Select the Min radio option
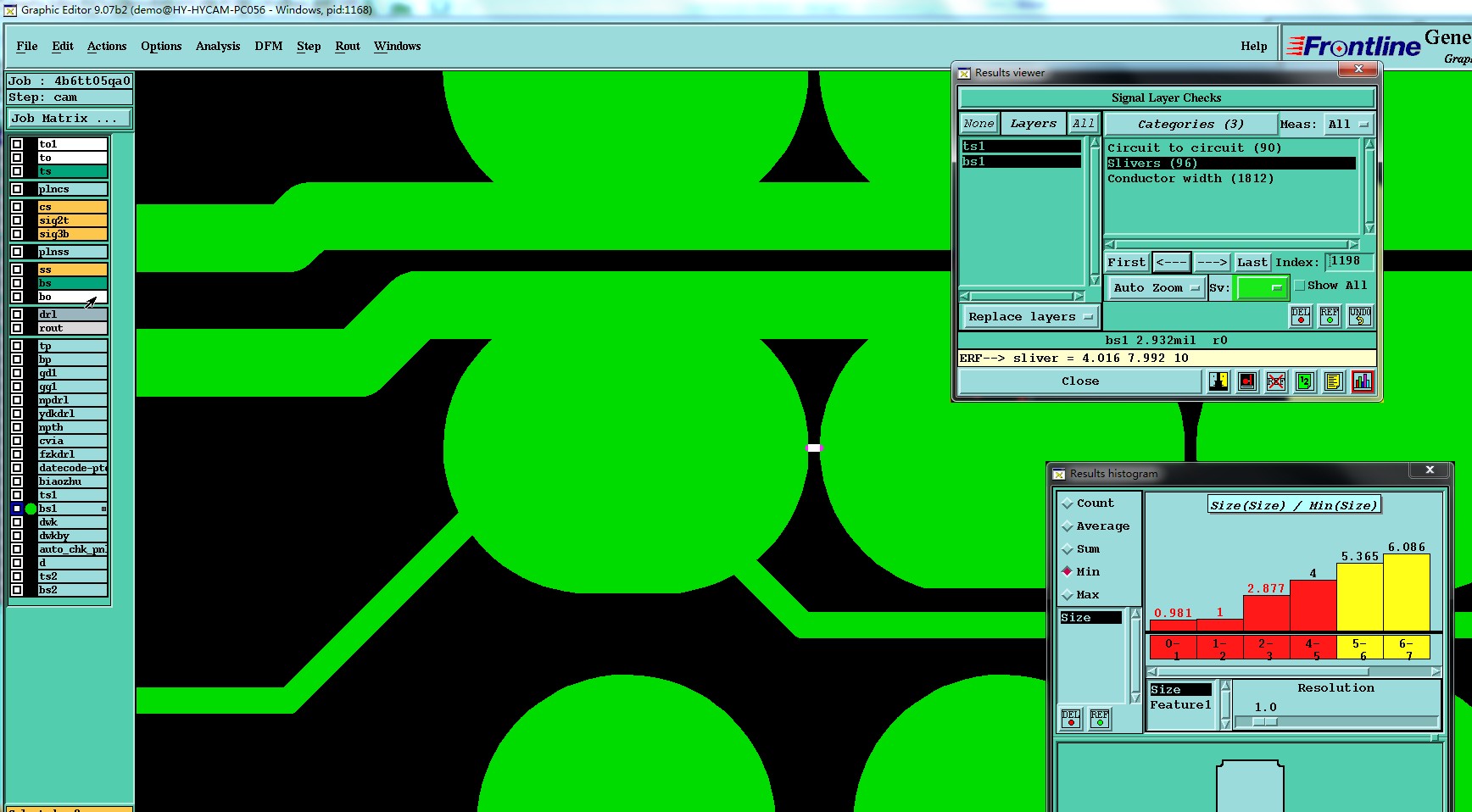The image size is (1472, 812). (x=1068, y=572)
